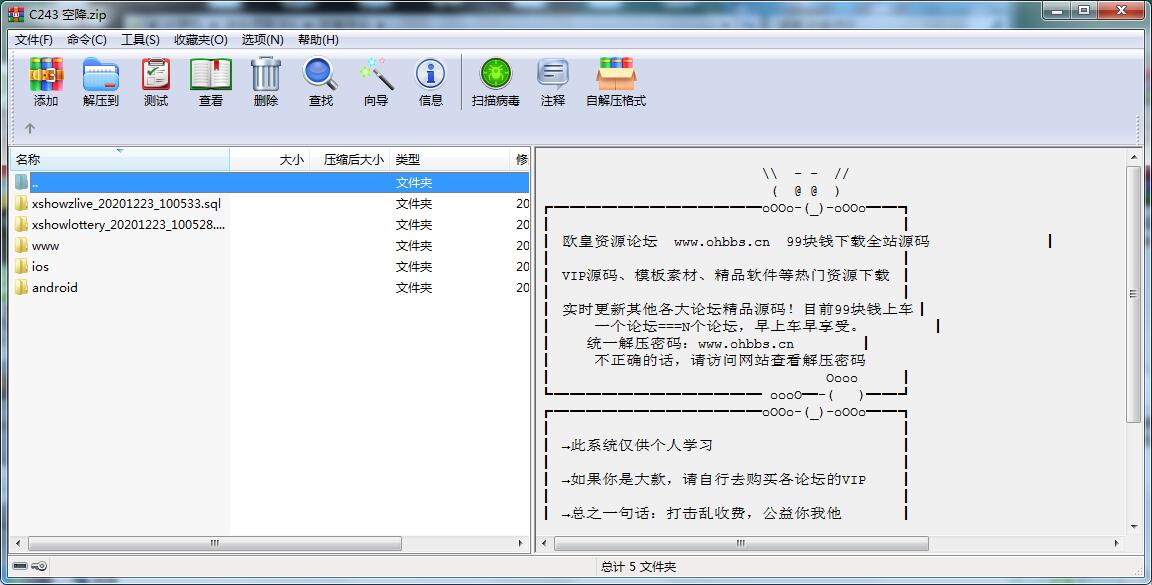Click the Modified (修) column header
1152x585 pixels.
[x=521, y=159]
